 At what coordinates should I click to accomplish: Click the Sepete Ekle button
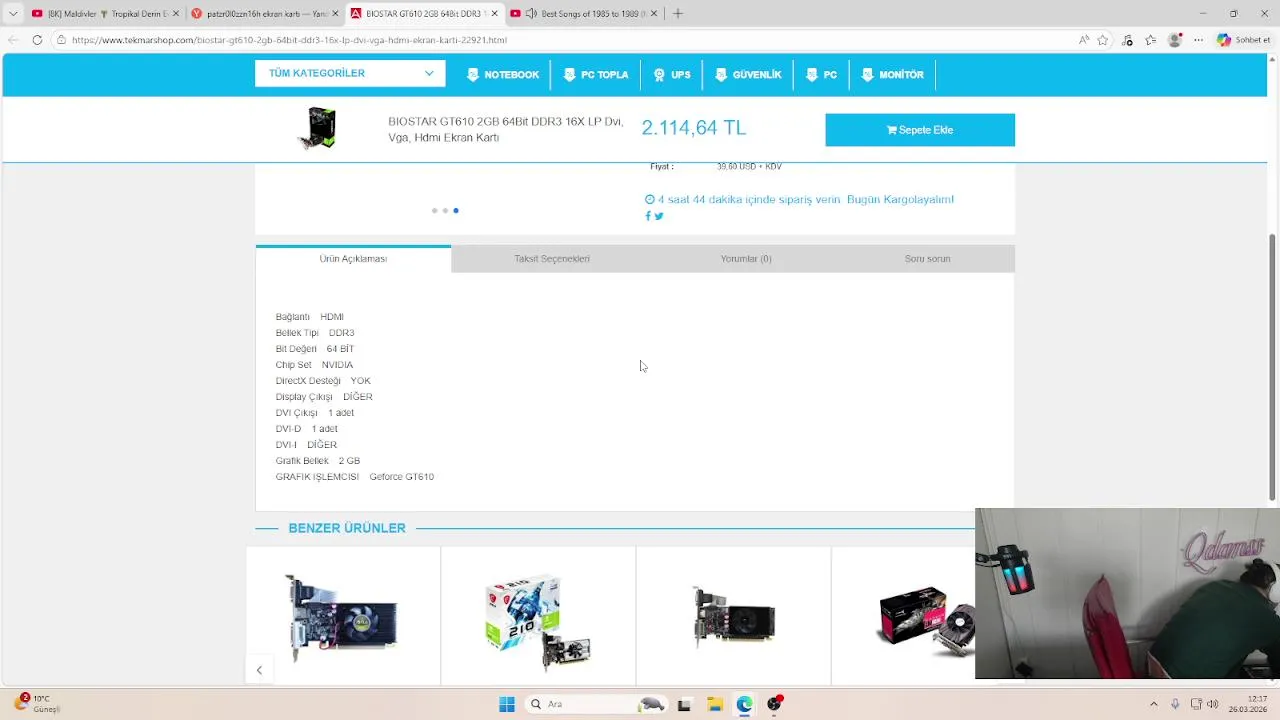pyautogui.click(x=920, y=130)
